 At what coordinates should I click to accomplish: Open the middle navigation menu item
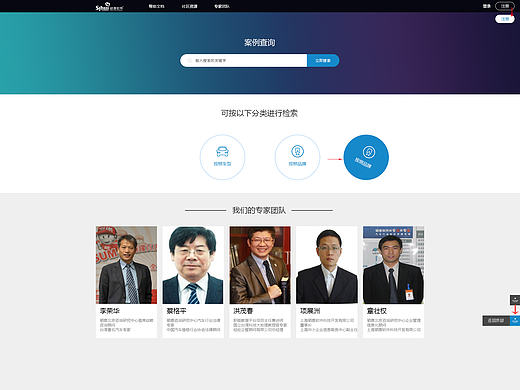[189, 6]
